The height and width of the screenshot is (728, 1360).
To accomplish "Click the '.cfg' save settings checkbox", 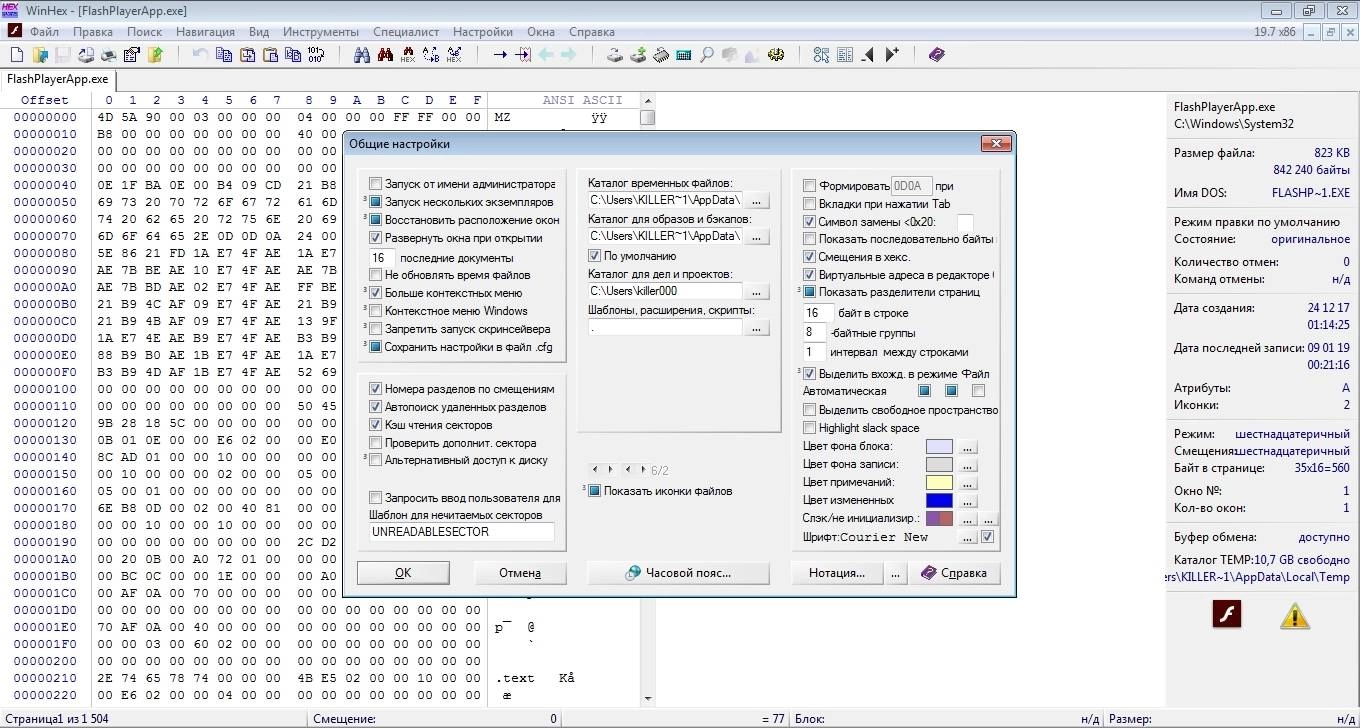I will pos(375,348).
